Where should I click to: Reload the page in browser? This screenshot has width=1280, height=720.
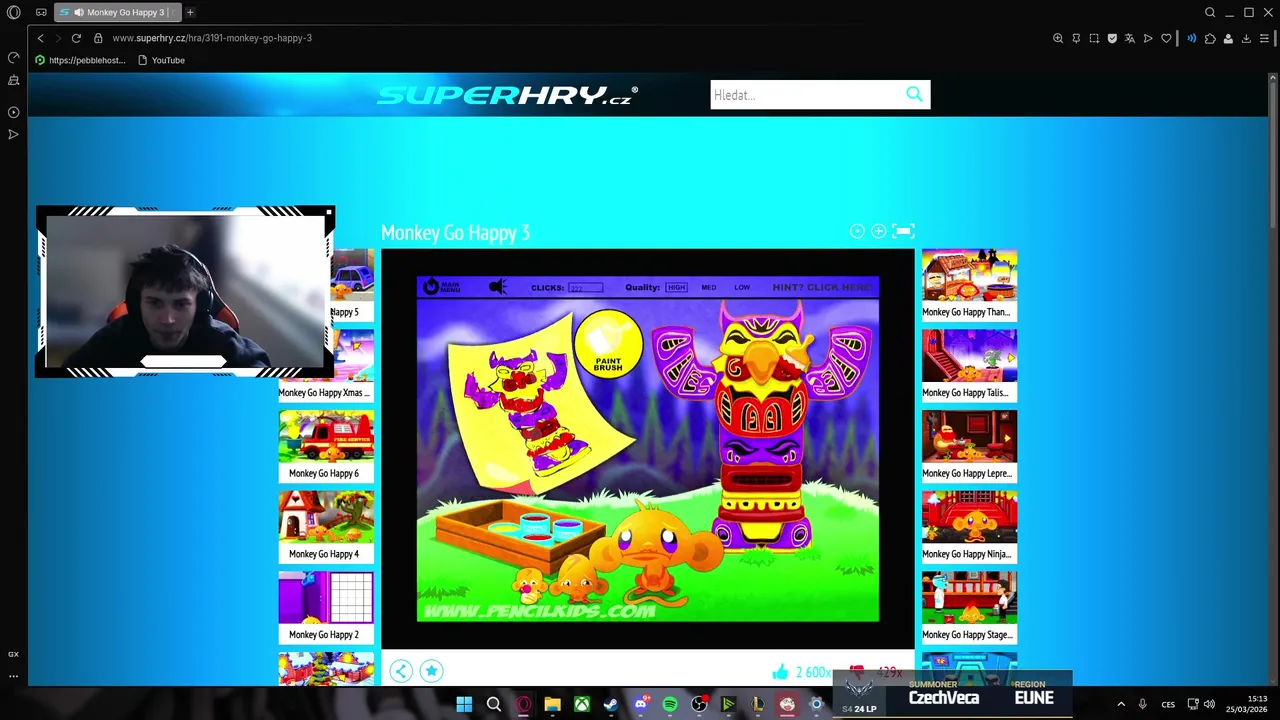[x=76, y=38]
